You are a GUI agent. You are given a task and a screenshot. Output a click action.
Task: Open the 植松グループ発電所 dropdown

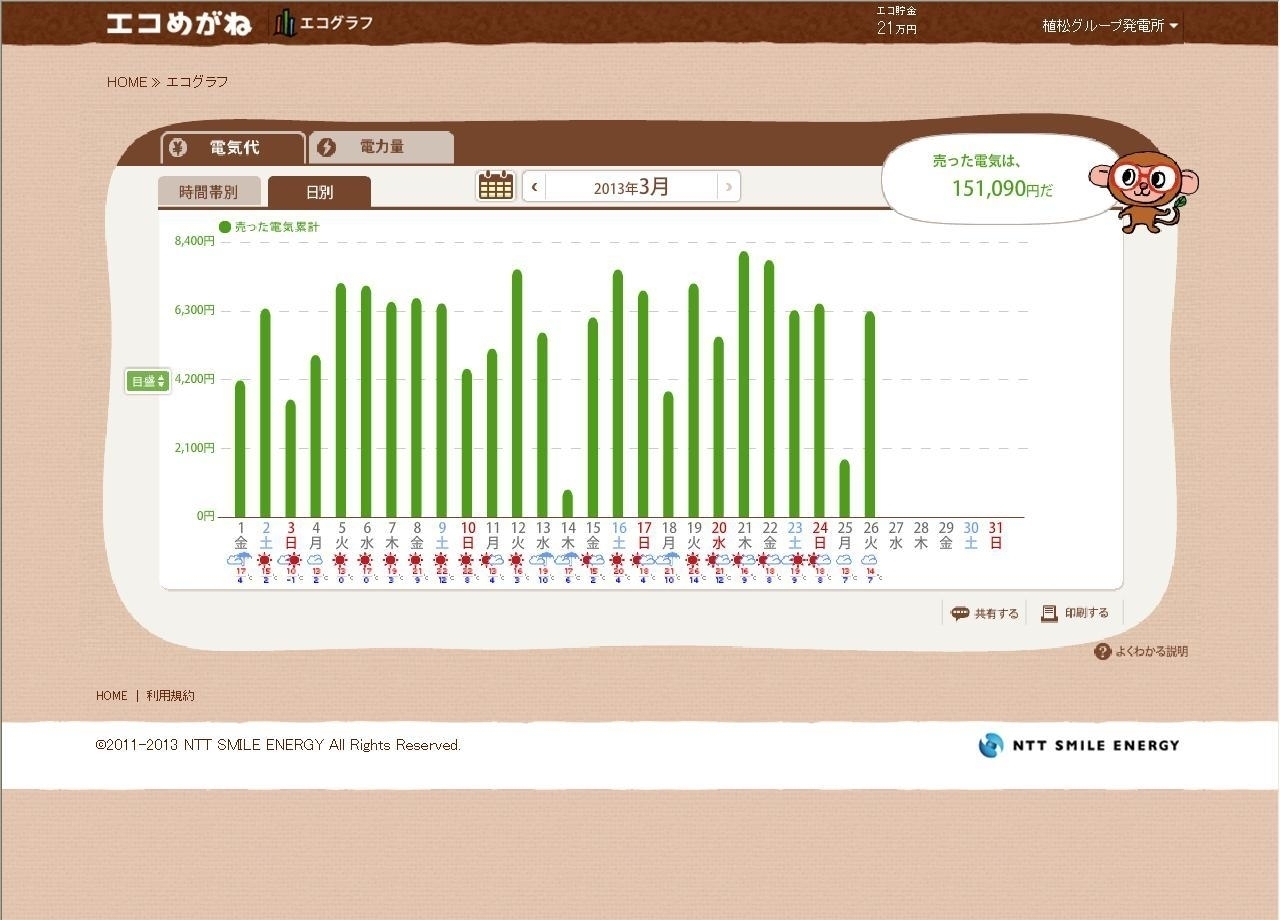(x=1110, y=26)
